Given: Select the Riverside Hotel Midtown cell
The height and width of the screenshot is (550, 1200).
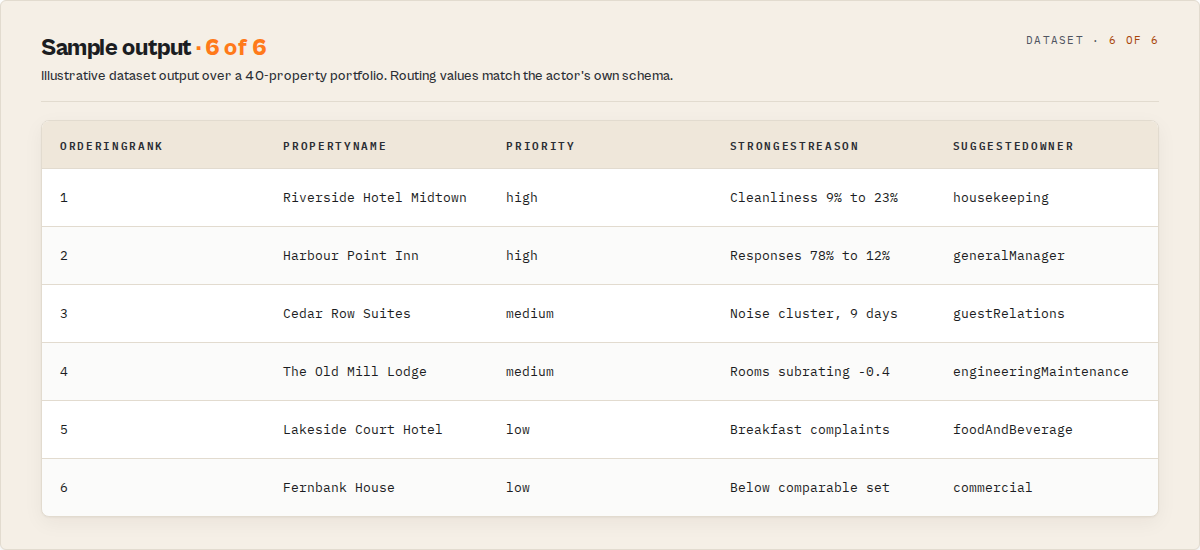Looking at the screenshot, I should click(375, 198).
